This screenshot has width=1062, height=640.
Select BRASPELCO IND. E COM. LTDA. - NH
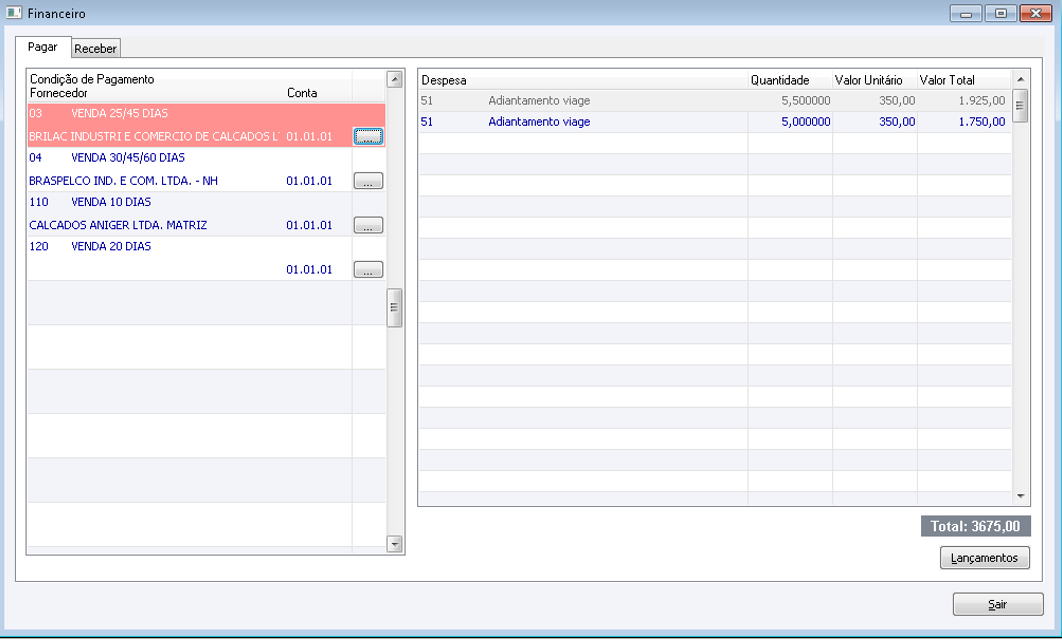coord(123,181)
